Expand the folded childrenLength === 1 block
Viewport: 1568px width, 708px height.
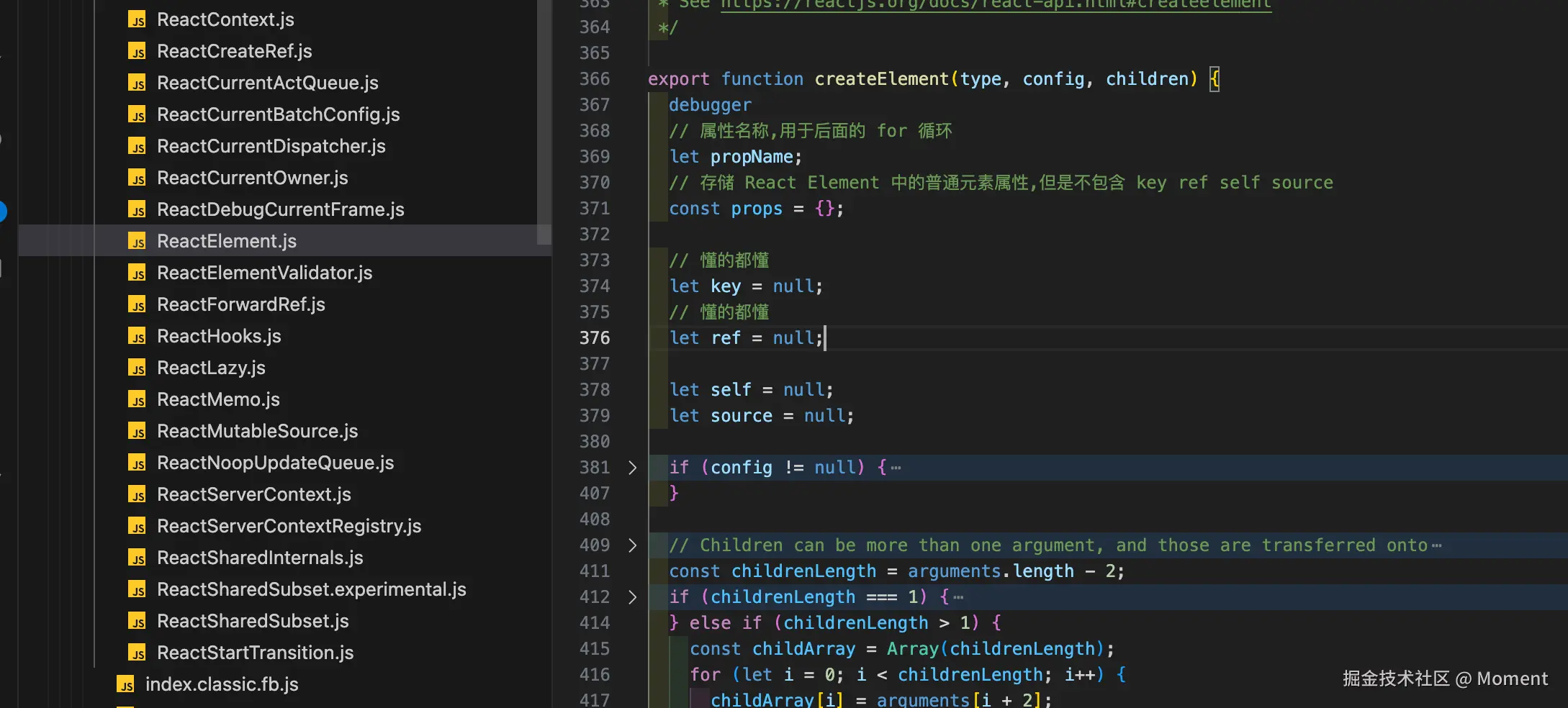pos(632,597)
